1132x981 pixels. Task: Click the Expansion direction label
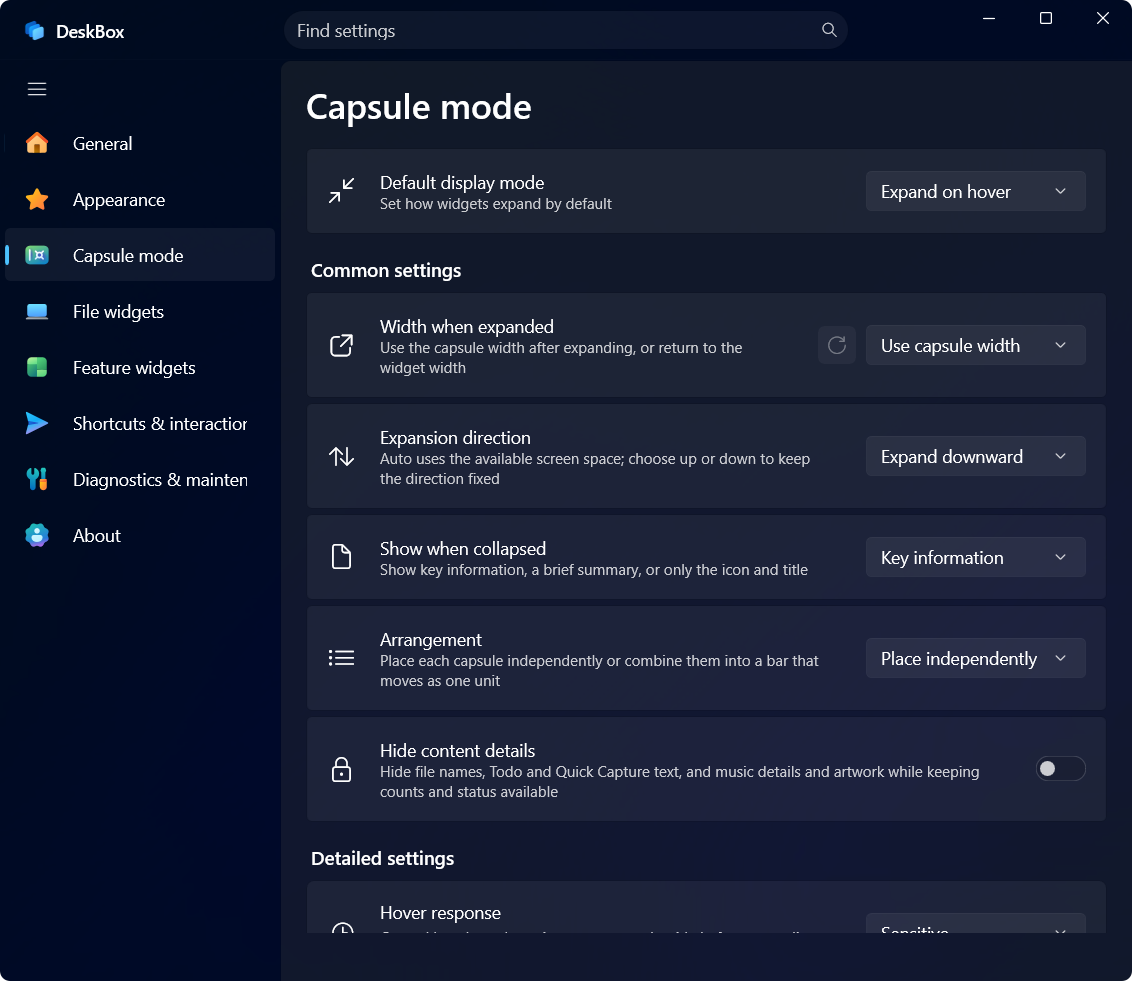[x=455, y=437]
